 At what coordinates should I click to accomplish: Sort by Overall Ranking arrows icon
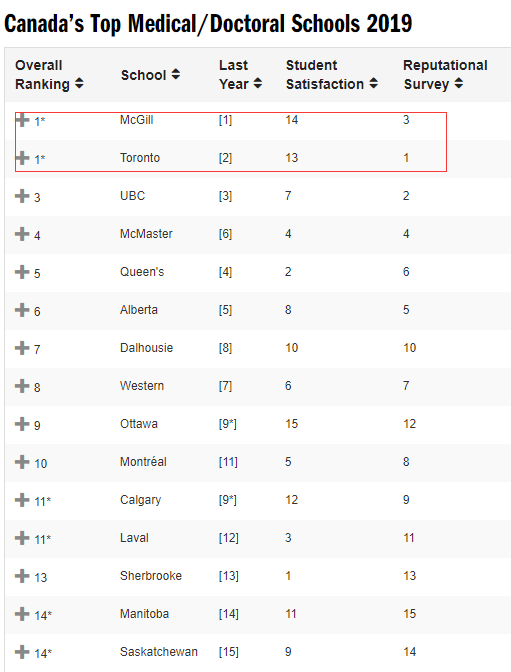tap(79, 83)
